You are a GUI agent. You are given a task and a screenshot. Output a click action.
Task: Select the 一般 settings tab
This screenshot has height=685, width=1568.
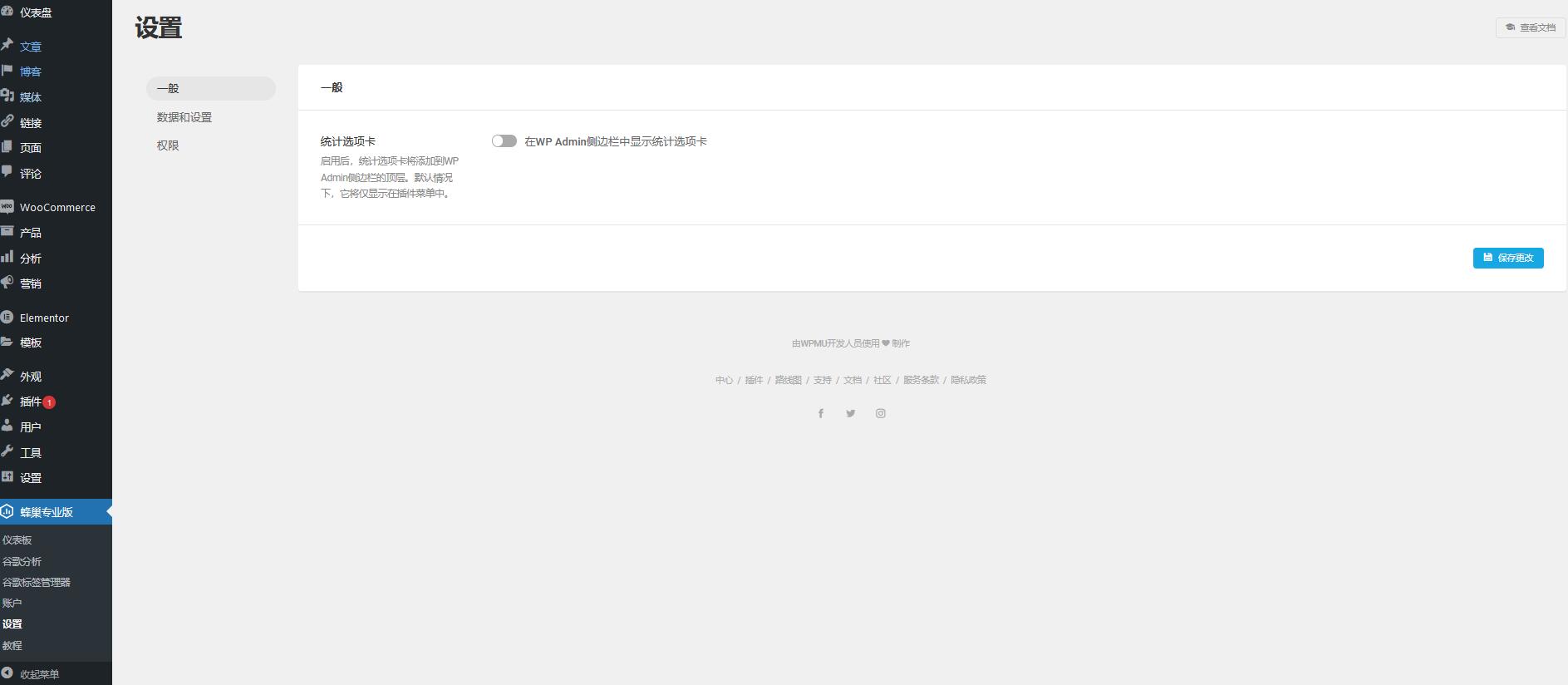(211, 88)
